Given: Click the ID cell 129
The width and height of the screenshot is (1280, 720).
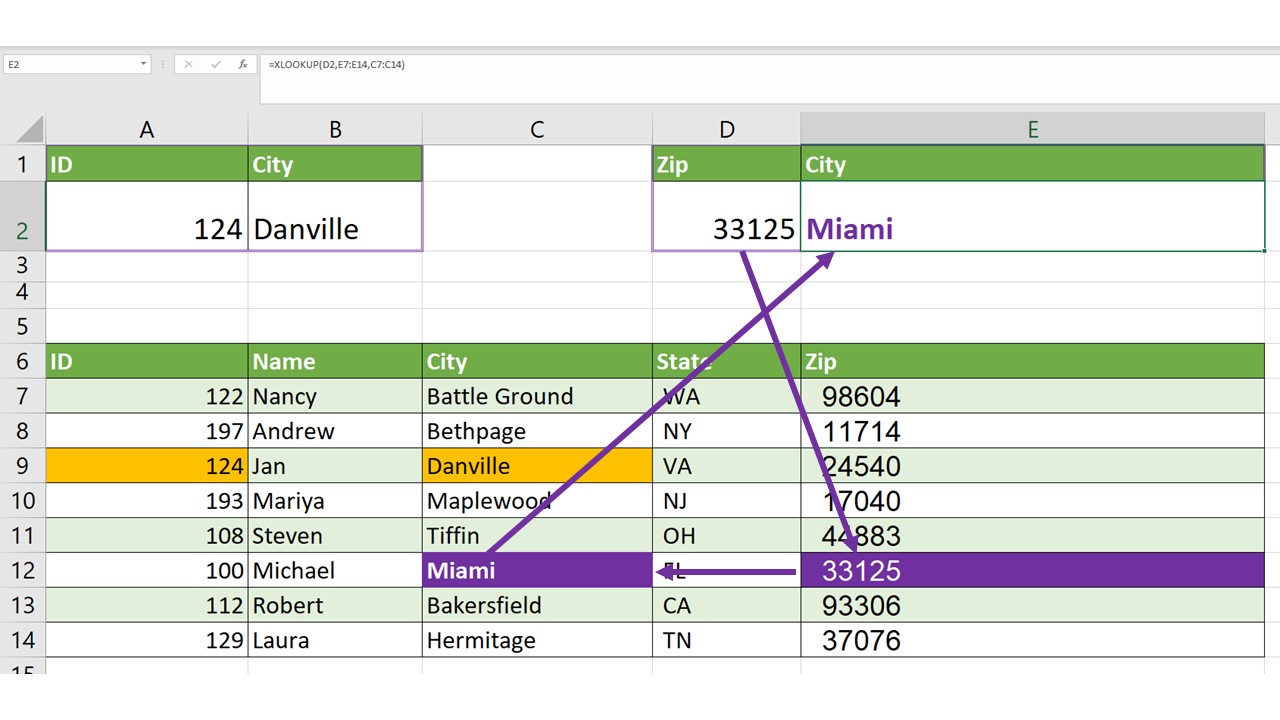Looking at the screenshot, I should 147,640.
